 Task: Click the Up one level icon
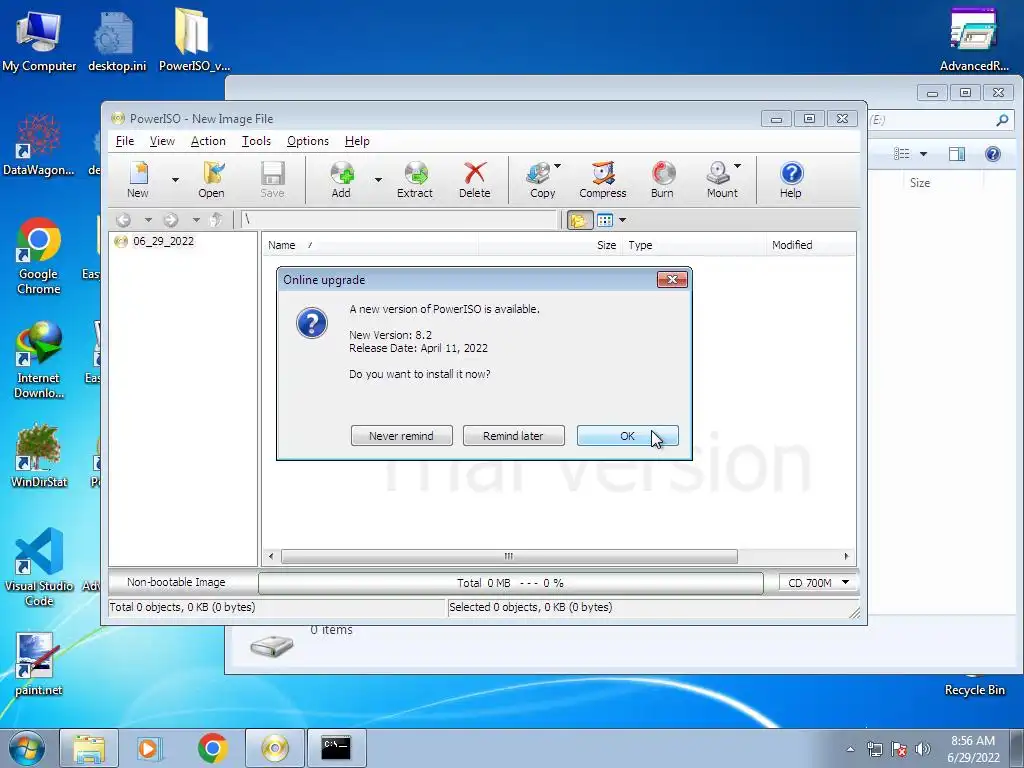tap(216, 220)
